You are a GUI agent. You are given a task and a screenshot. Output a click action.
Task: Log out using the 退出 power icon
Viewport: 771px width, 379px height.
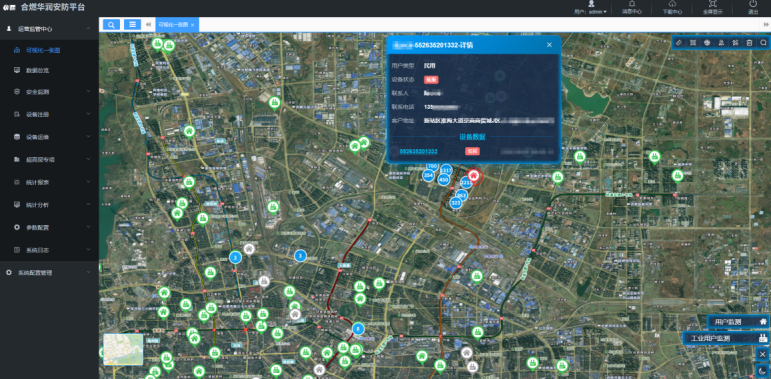(753, 7)
